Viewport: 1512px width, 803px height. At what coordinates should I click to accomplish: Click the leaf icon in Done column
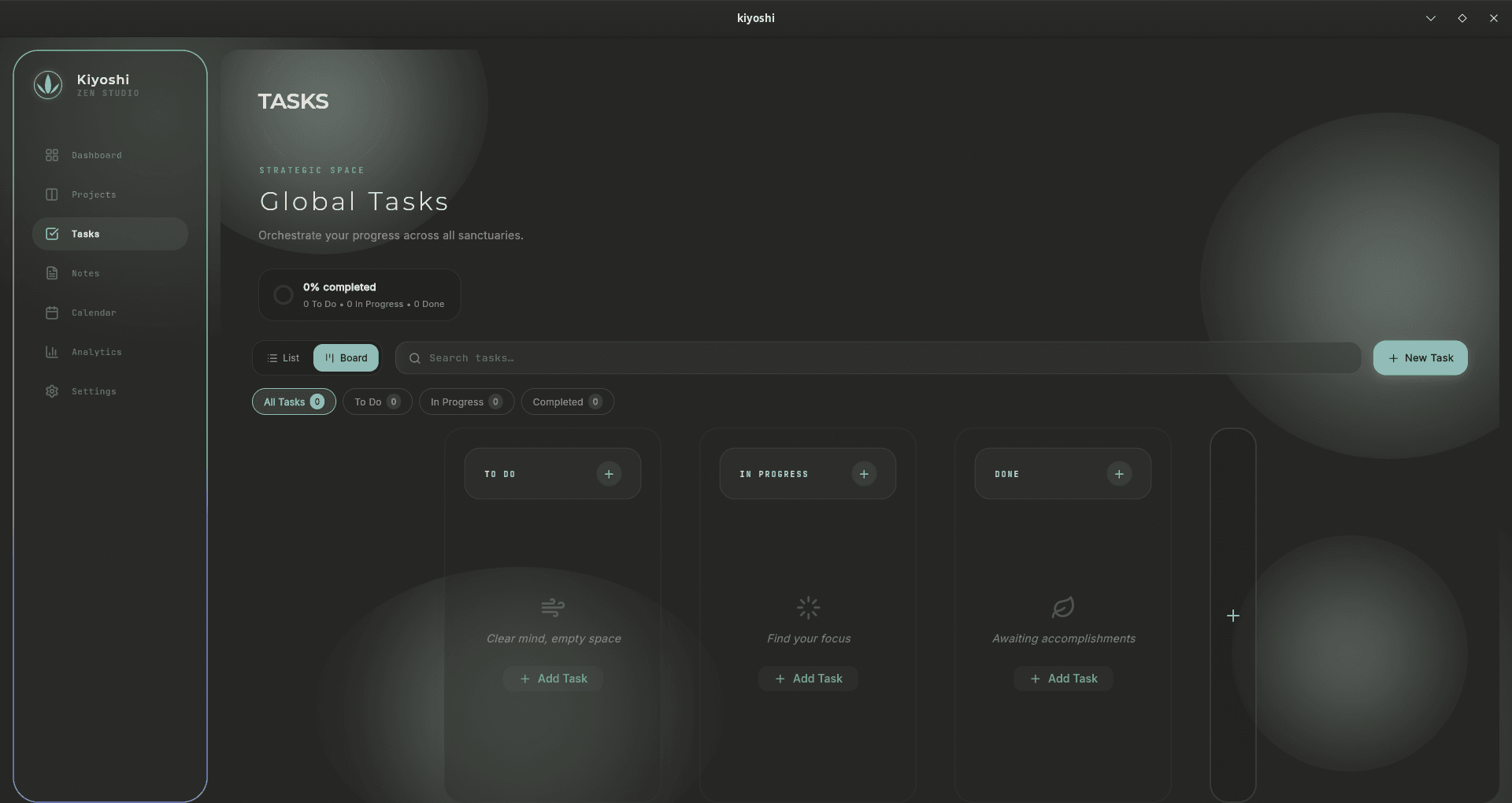(x=1063, y=607)
